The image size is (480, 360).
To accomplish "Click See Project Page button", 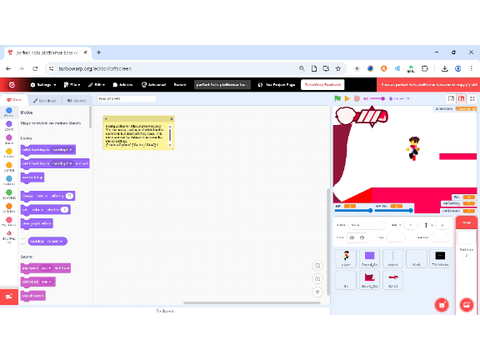I will [x=277, y=85].
